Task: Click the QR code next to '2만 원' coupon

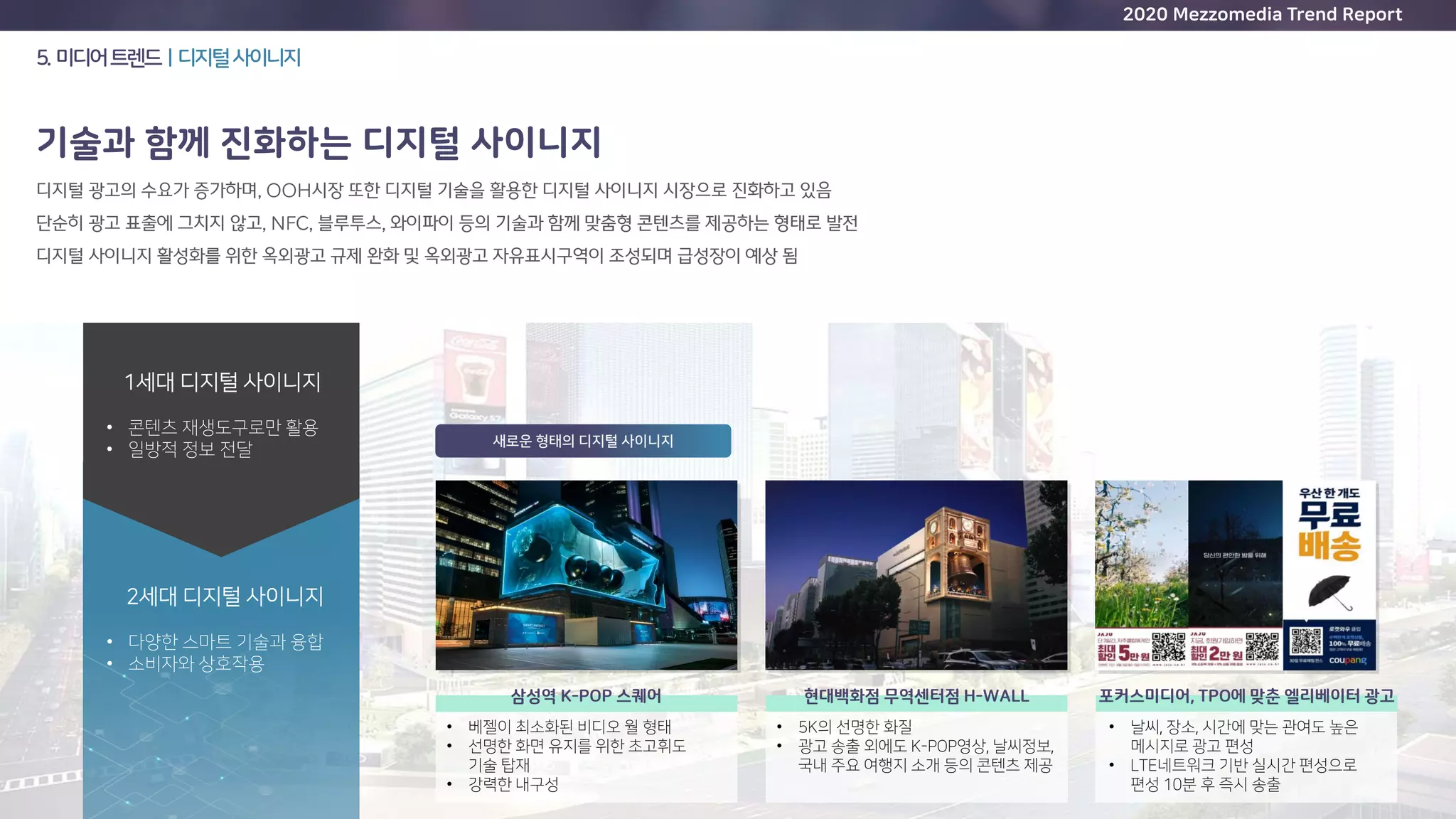Action: [x=1262, y=648]
